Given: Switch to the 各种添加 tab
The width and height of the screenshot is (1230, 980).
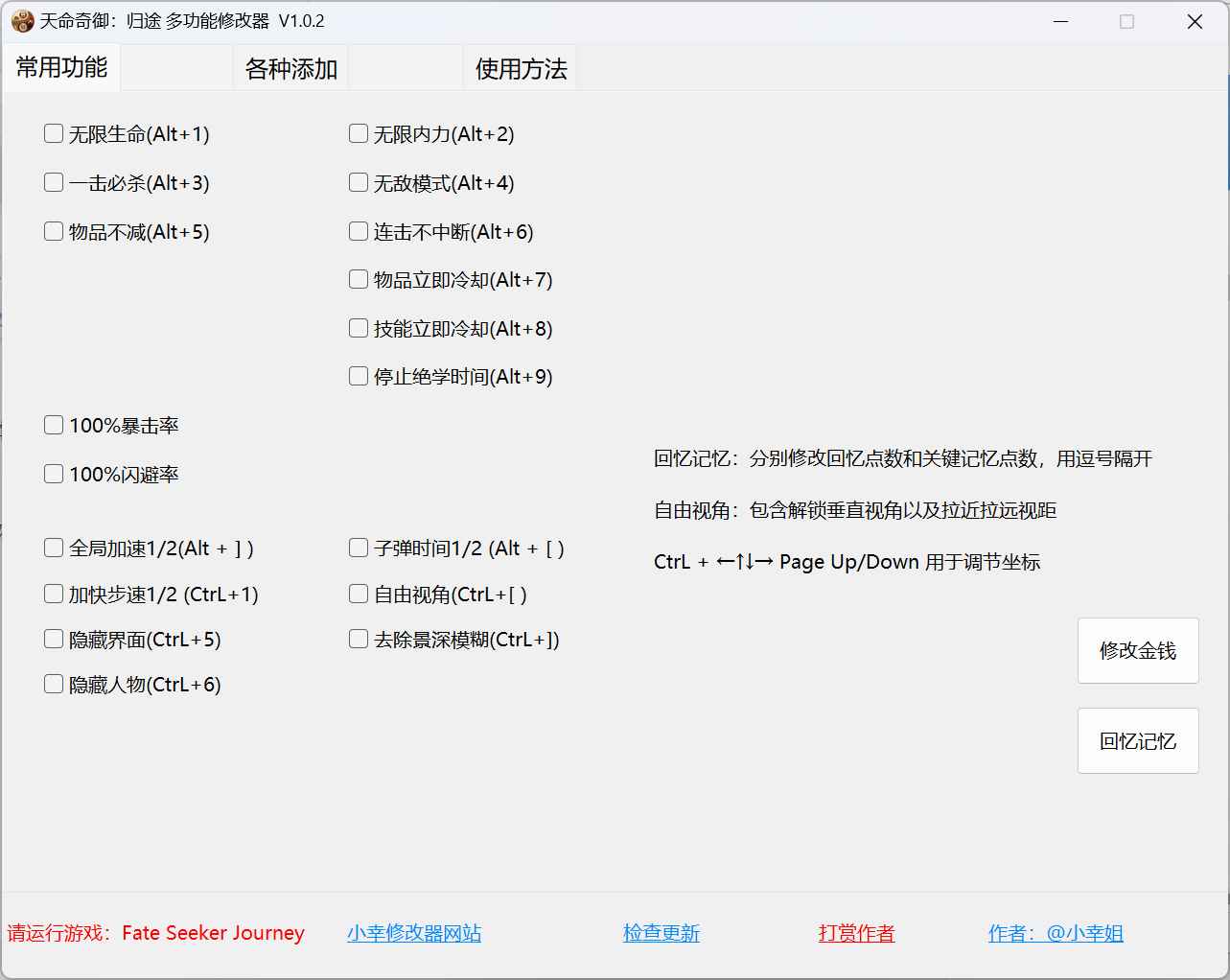Looking at the screenshot, I should click(x=290, y=68).
